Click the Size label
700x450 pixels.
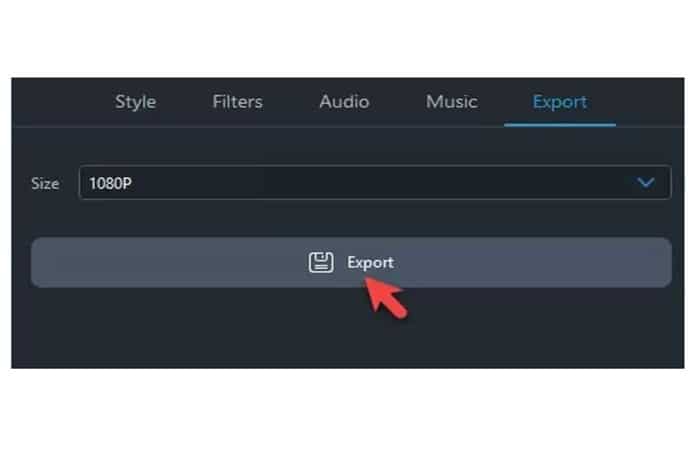[x=45, y=183]
